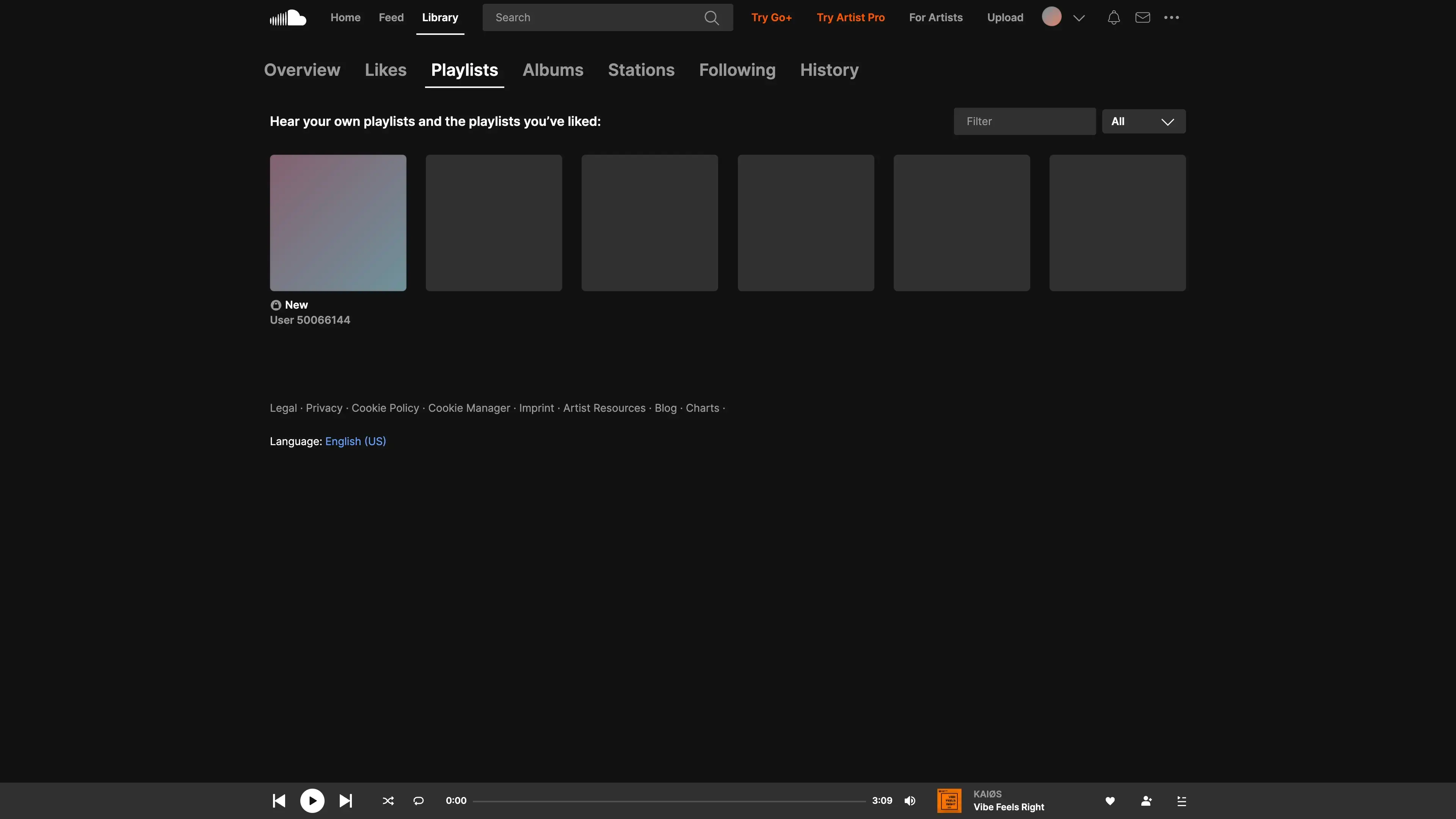
Task: Click the search magnifier icon
Action: (x=711, y=17)
